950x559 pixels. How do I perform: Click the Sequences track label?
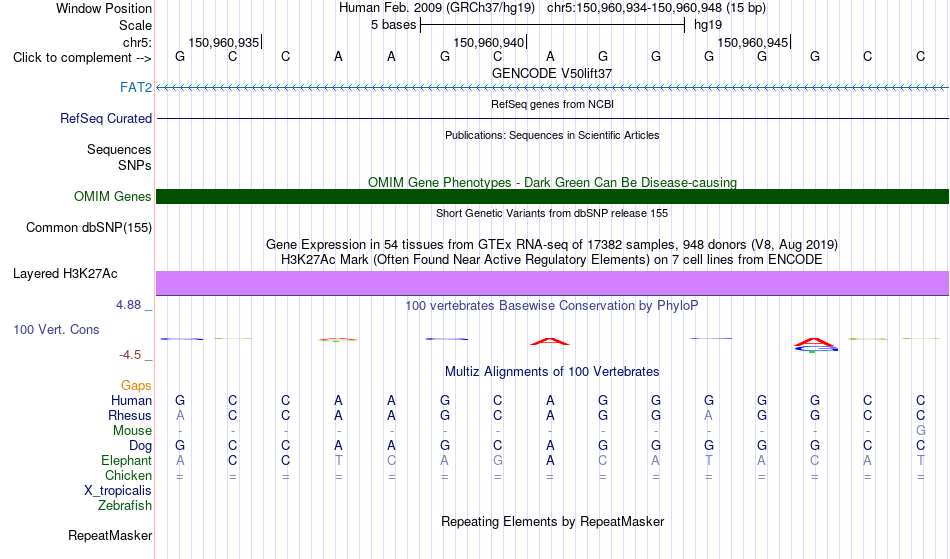coord(119,150)
